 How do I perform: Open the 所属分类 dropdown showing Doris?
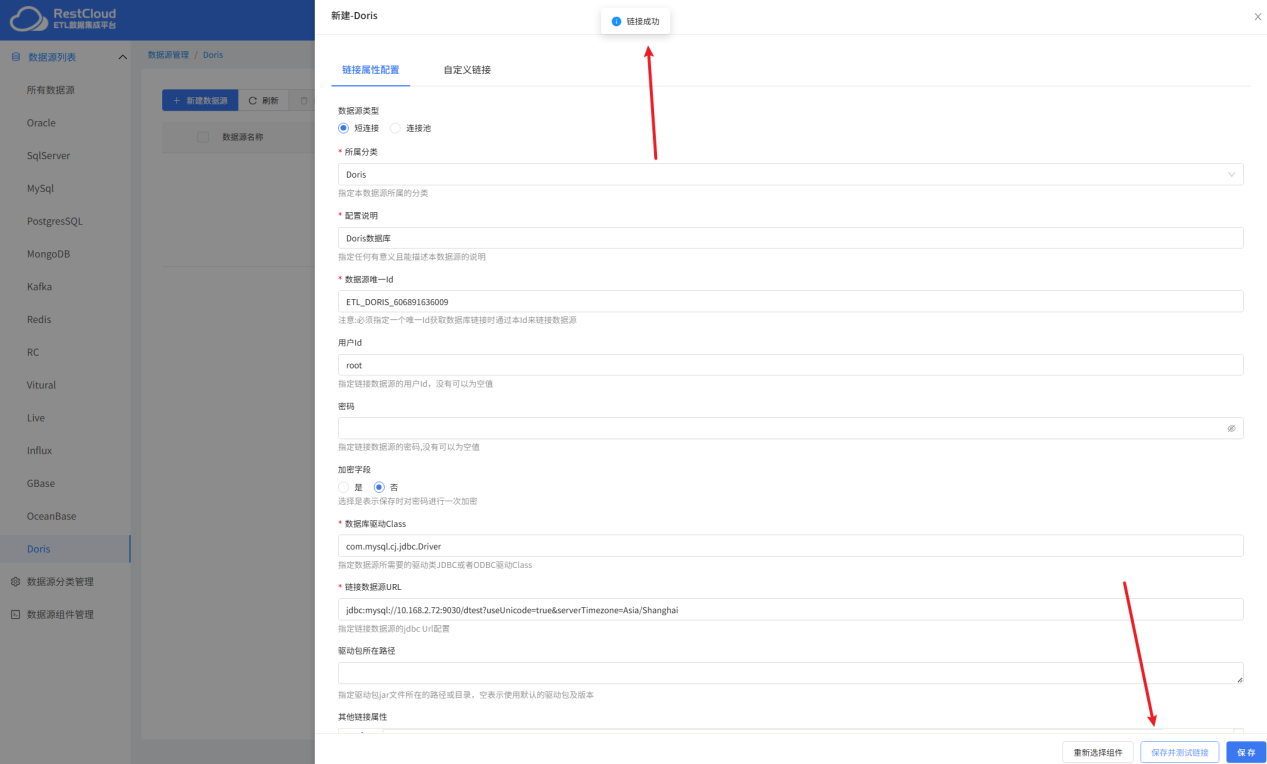tap(791, 174)
